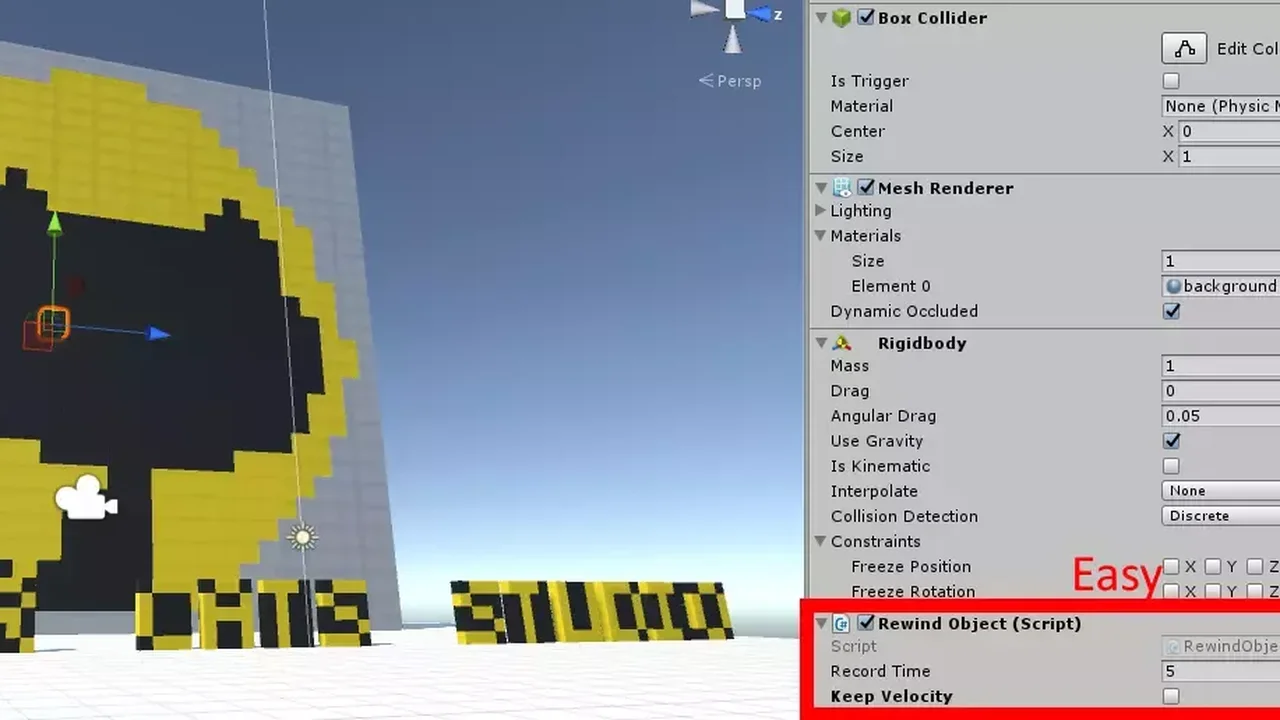Click the blue Z-axis move arrow
This screenshot has width=1280, height=720.
click(158, 333)
